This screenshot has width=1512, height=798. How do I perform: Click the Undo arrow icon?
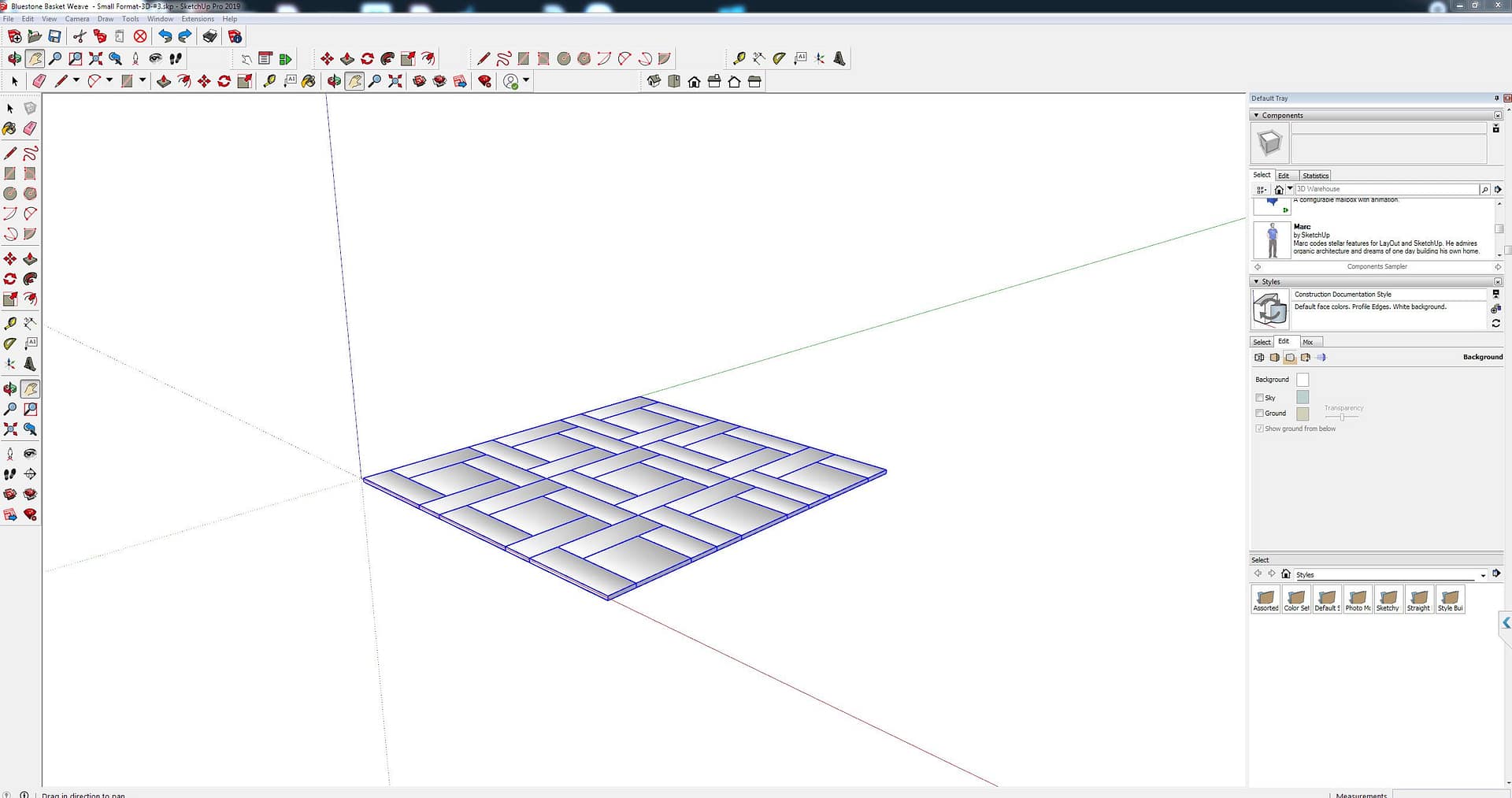point(165,36)
